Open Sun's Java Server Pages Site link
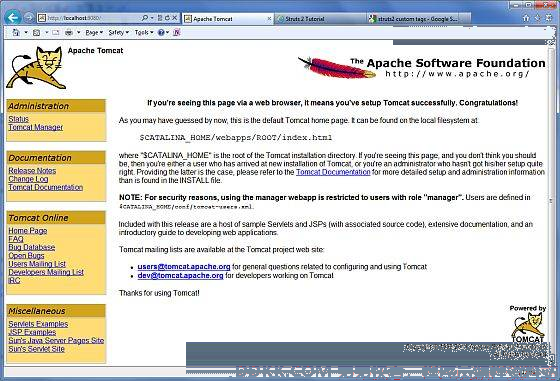Image resolution: width=560 pixels, height=381 pixels. (56, 340)
